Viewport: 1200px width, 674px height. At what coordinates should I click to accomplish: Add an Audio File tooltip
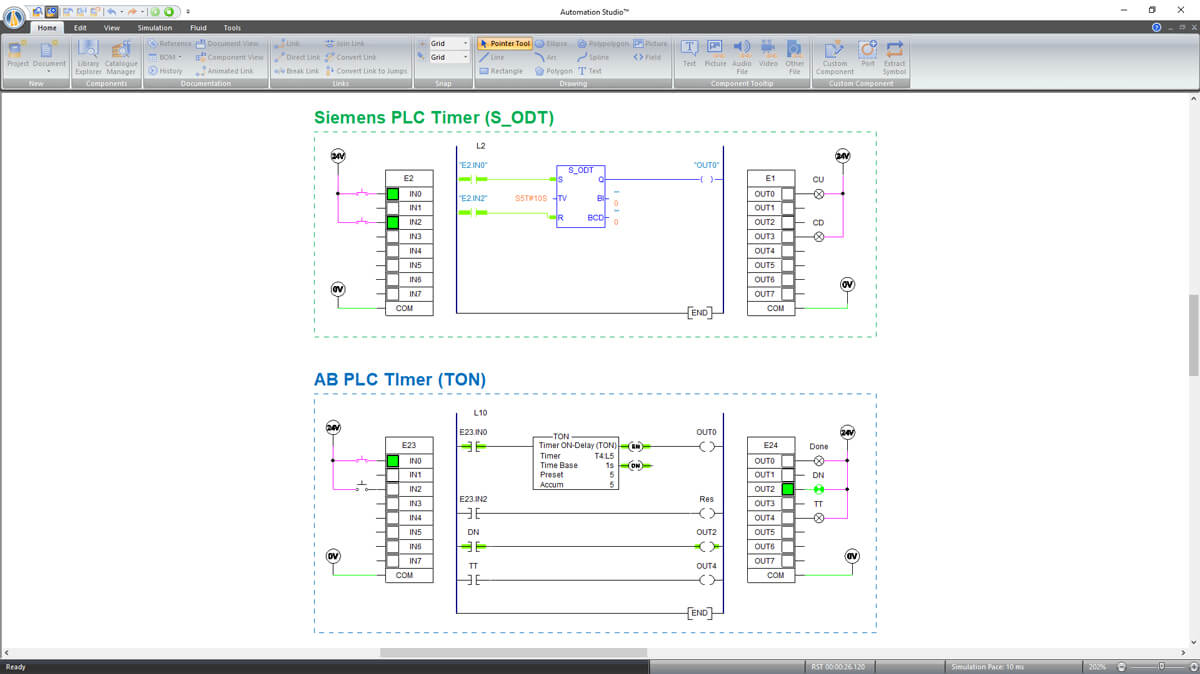(741, 57)
